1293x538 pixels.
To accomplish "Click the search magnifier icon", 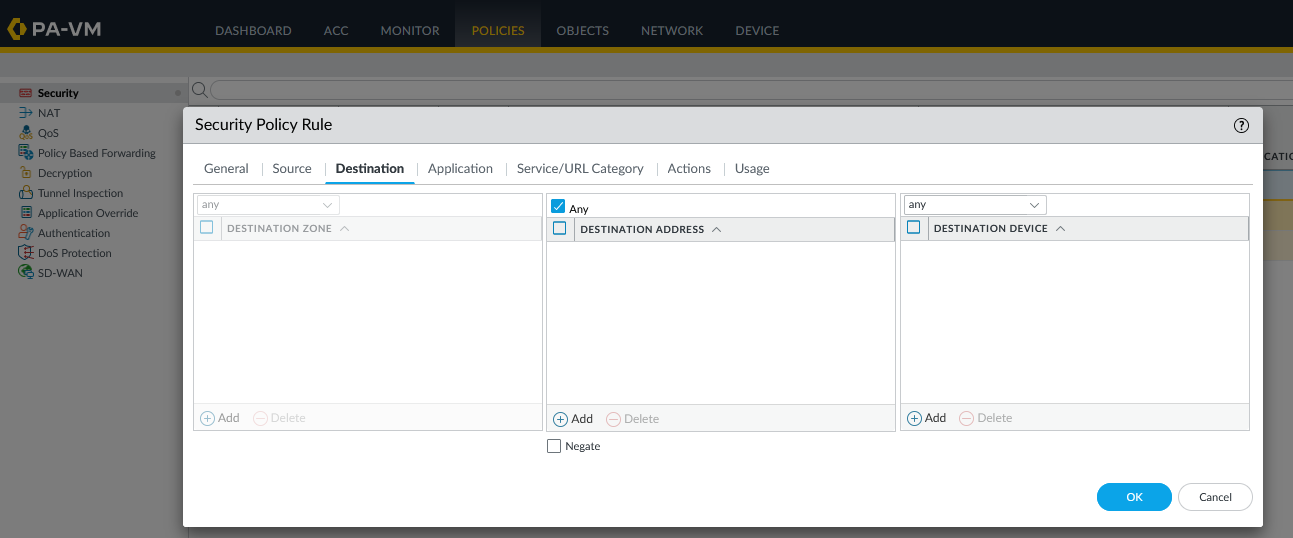I will [199, 90].
